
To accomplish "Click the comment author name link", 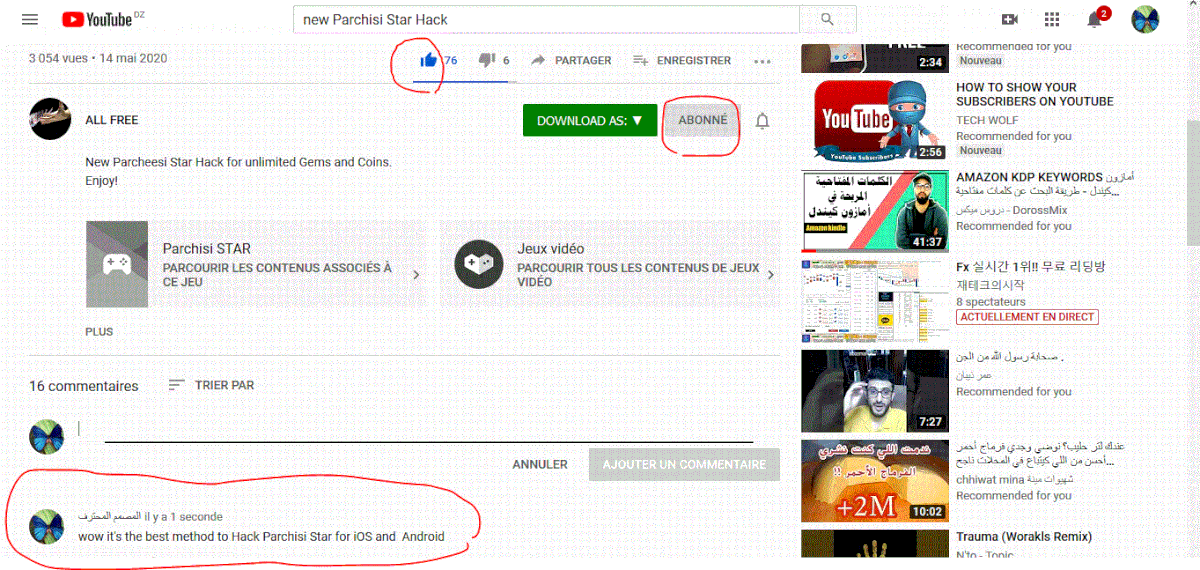I will 109,517.
